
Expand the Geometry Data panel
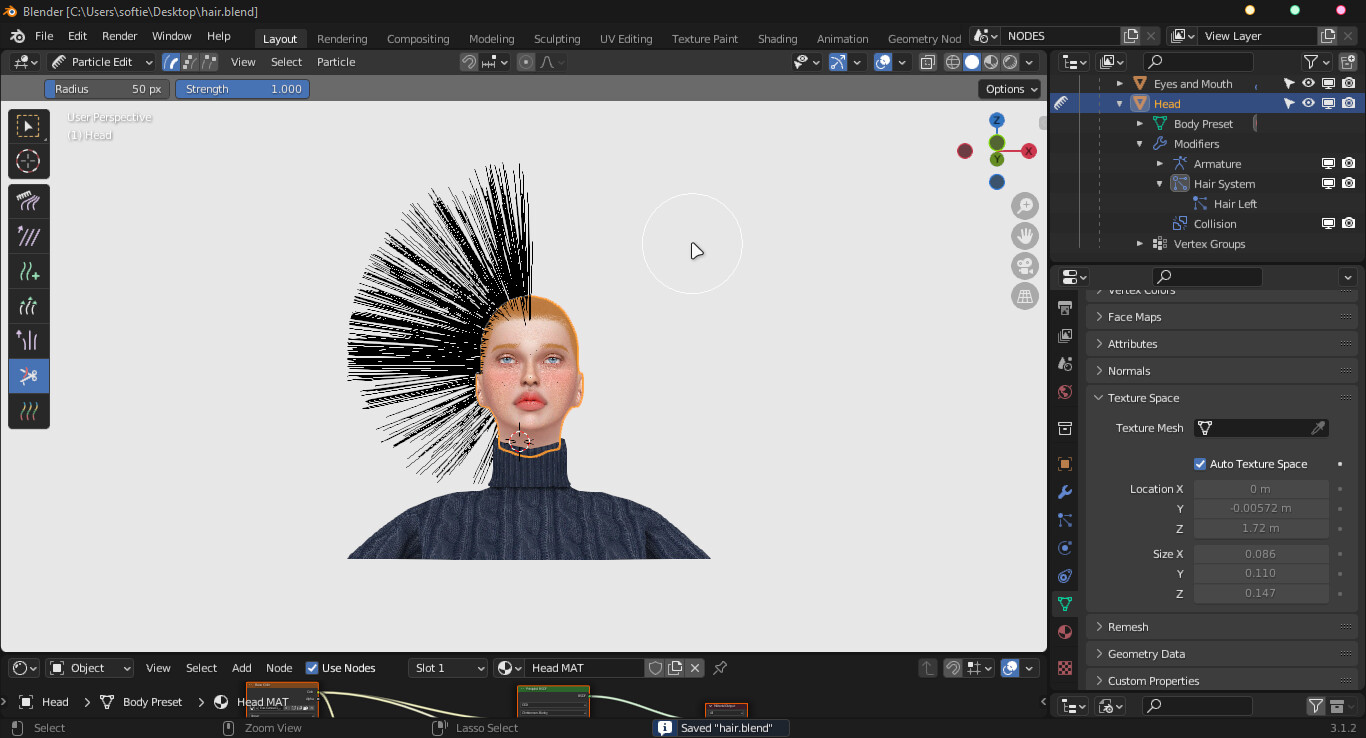point(1222,654)
